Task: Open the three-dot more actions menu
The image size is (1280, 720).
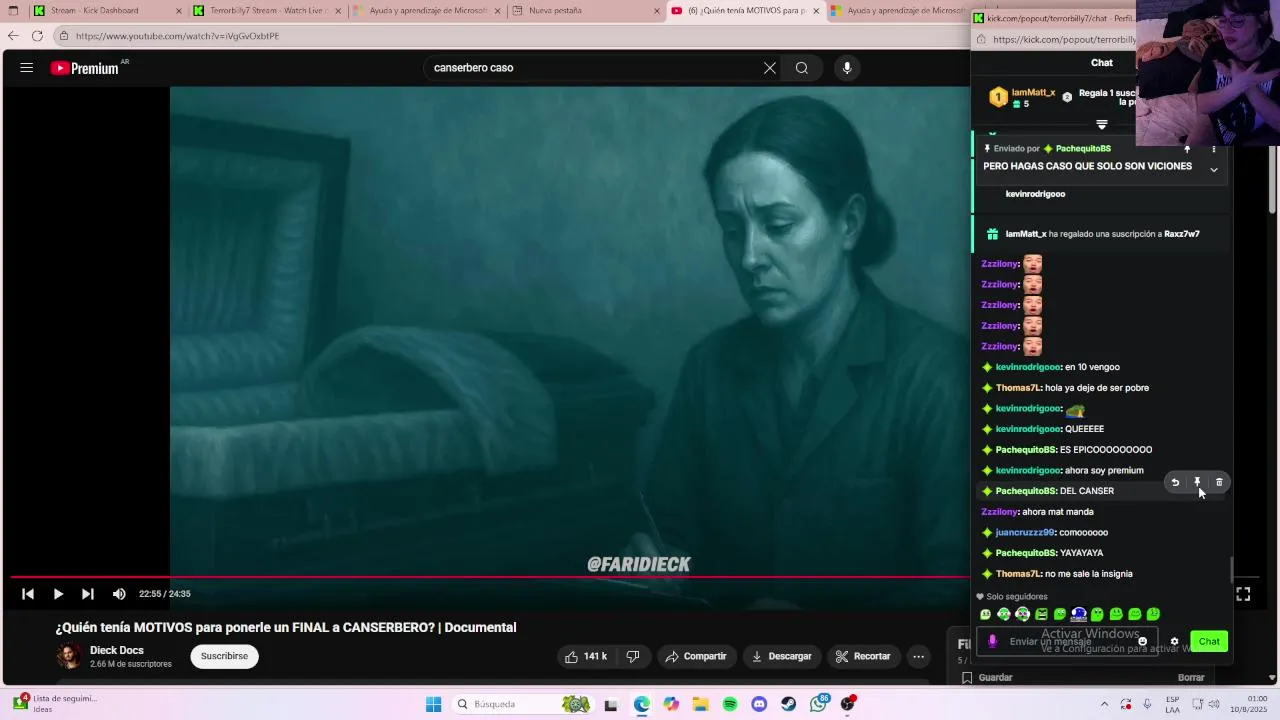Action: 918,656
